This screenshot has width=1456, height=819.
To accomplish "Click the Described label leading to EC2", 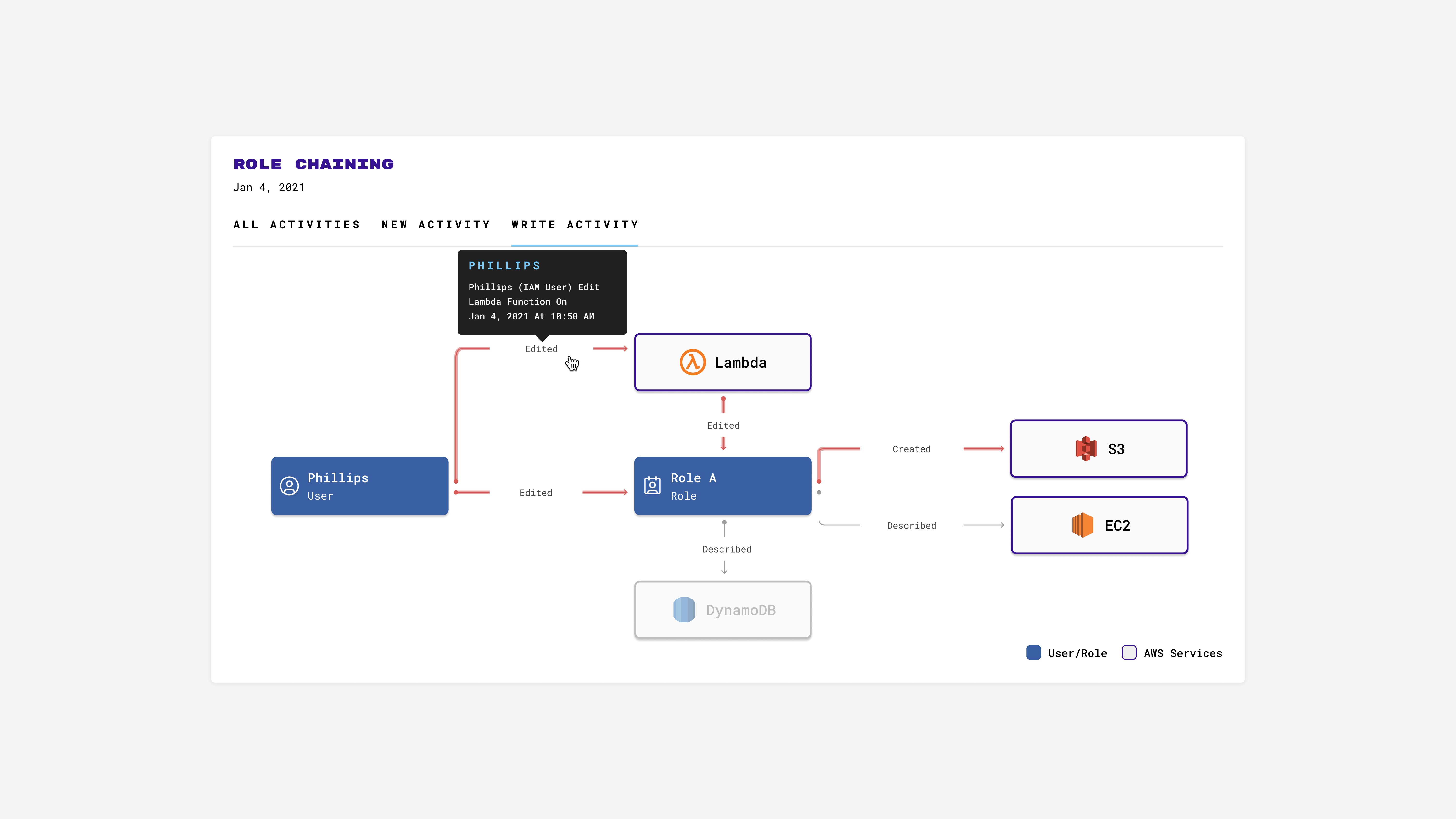I will [x=911, y=525].
